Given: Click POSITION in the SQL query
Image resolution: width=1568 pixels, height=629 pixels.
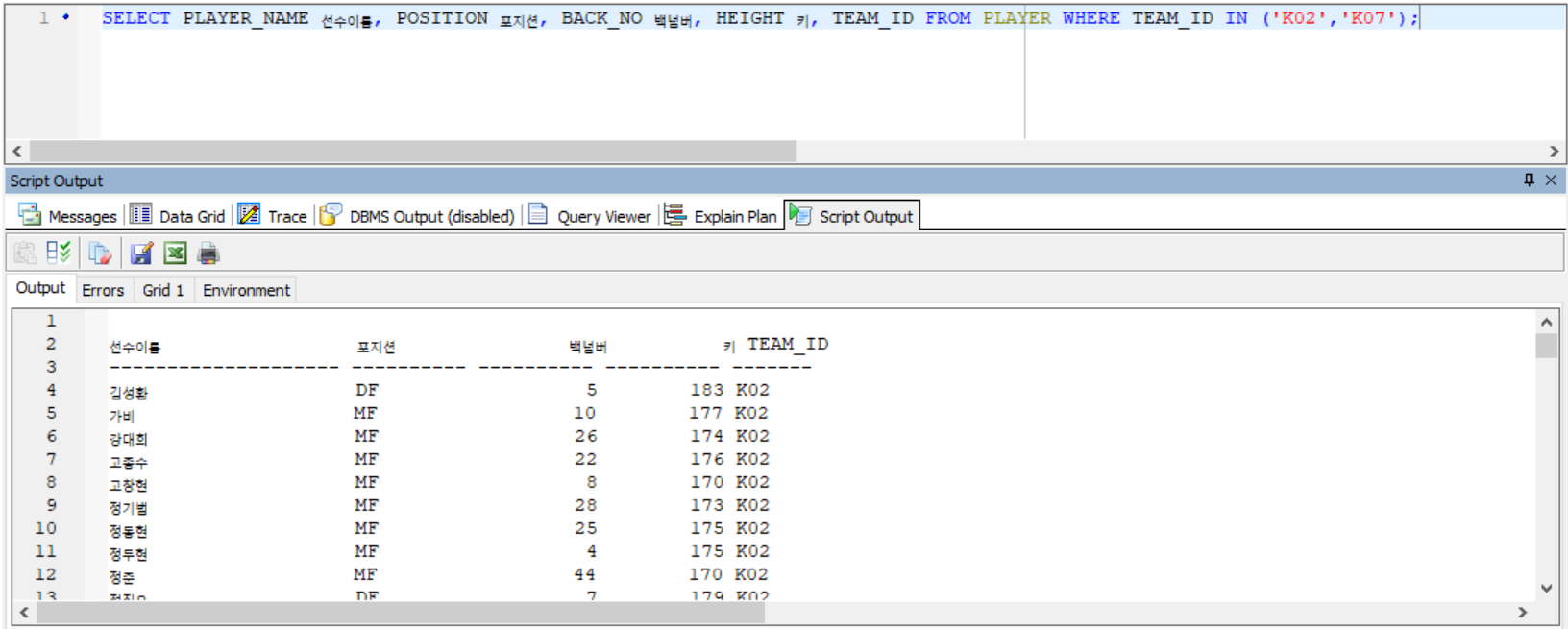Looking at the screenshot, I should click(x=442, y=18).
